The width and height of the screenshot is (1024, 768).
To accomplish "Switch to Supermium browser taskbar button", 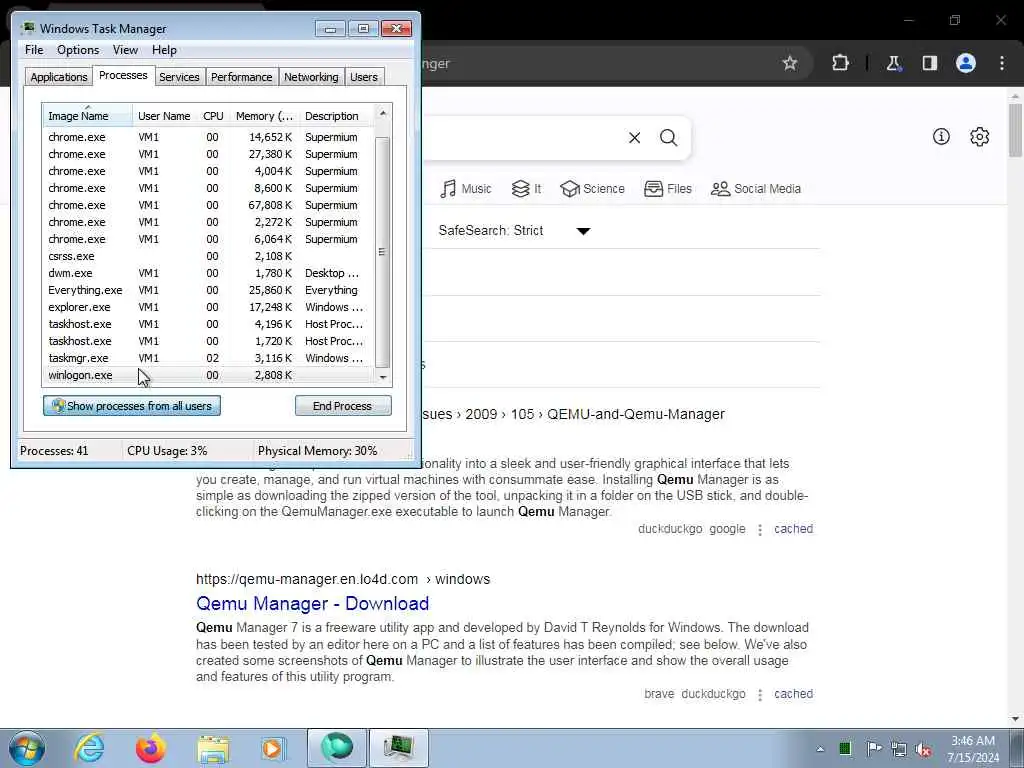I will (336, 748).
